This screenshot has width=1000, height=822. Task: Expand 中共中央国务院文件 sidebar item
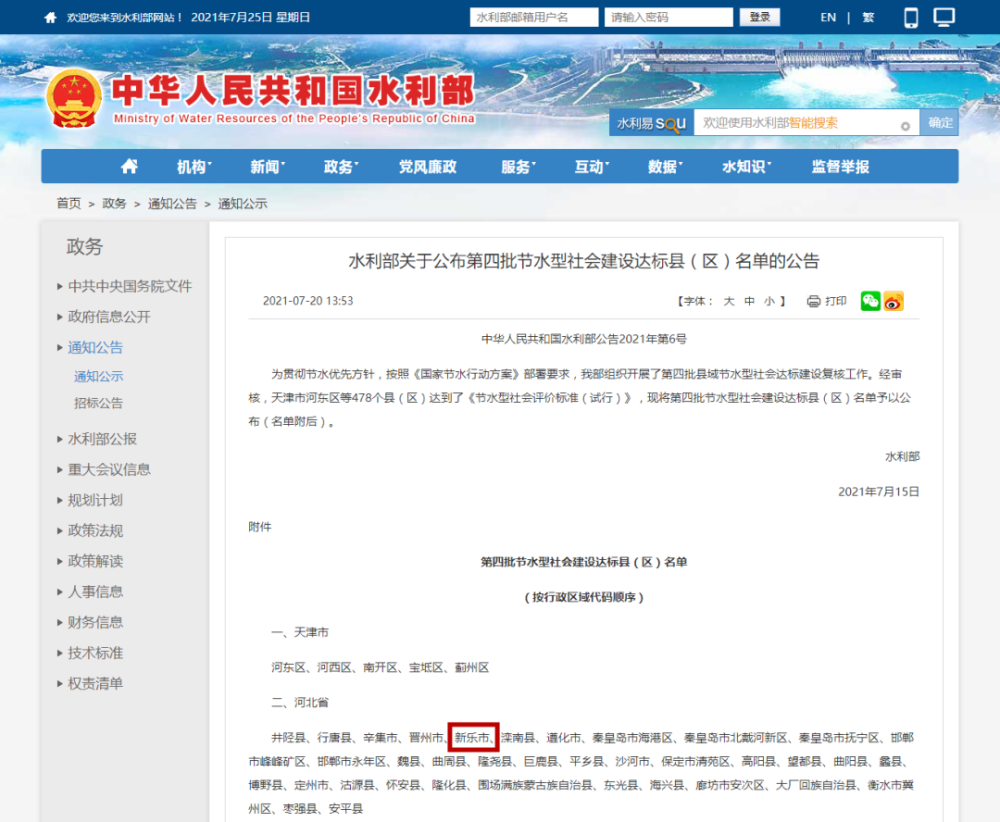pyautogui.click(x=129, y=286)
